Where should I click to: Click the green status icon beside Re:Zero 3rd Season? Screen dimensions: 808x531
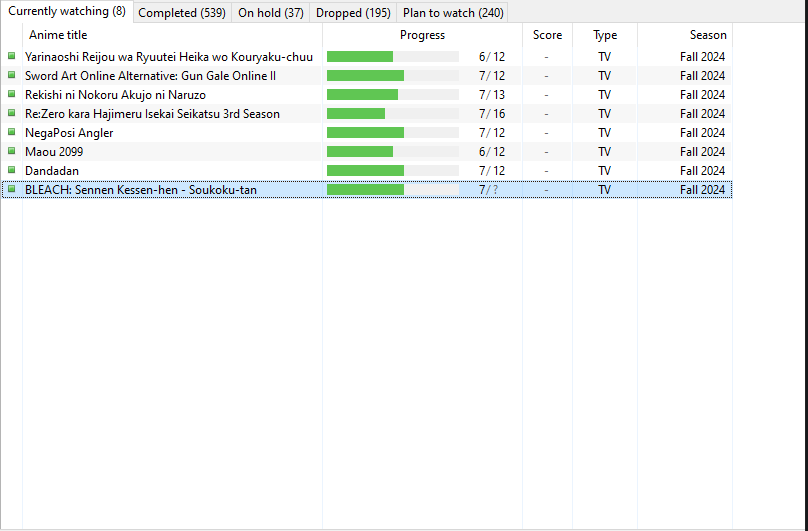[x=11, y=113]
